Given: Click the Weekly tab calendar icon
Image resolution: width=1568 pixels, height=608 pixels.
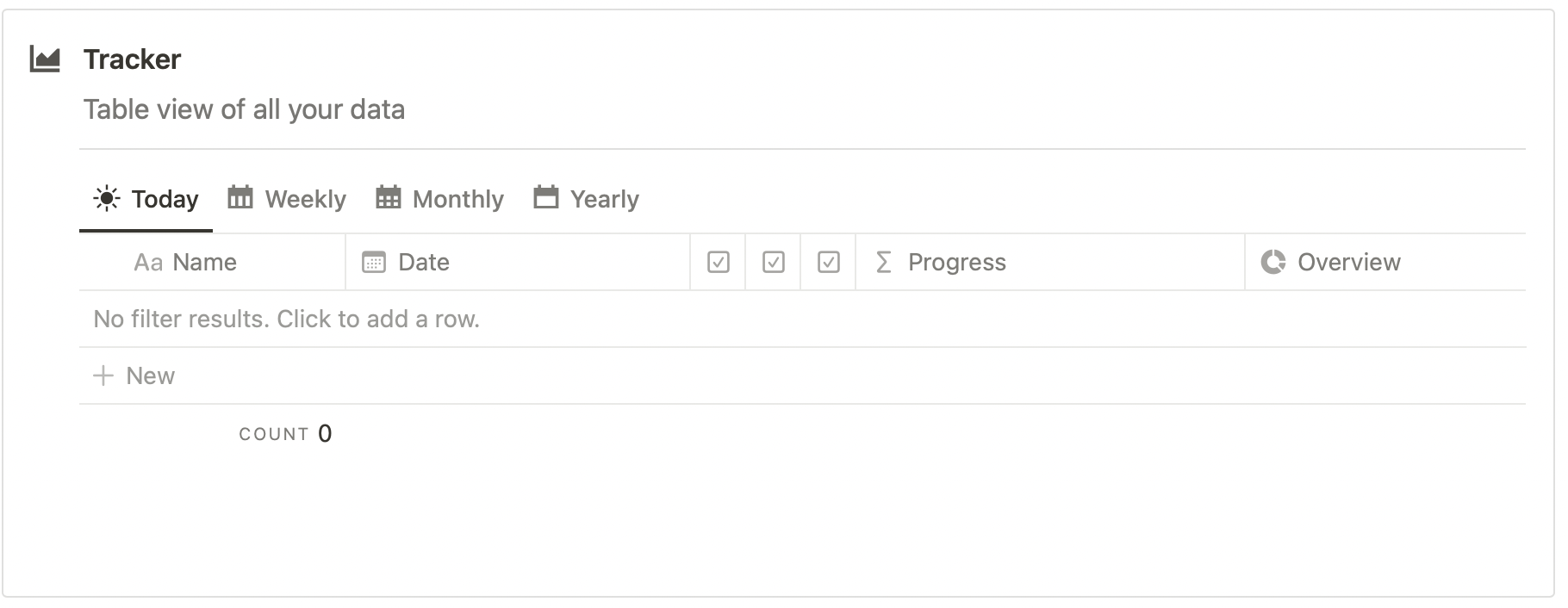Looking at the screenshot, I should pos(240,198).
